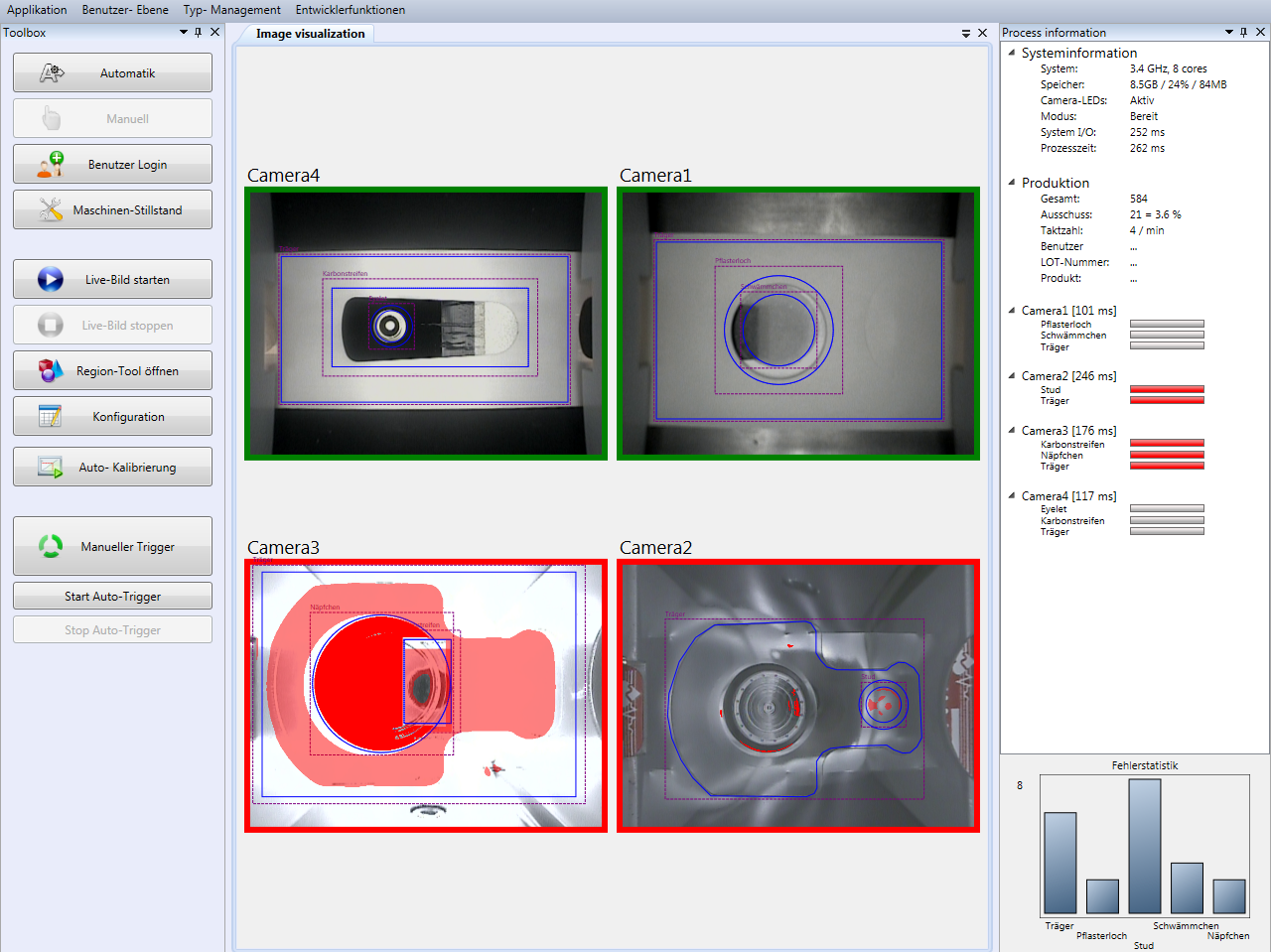Click the Prozesszeit value 262 ms

(1147, 148)
